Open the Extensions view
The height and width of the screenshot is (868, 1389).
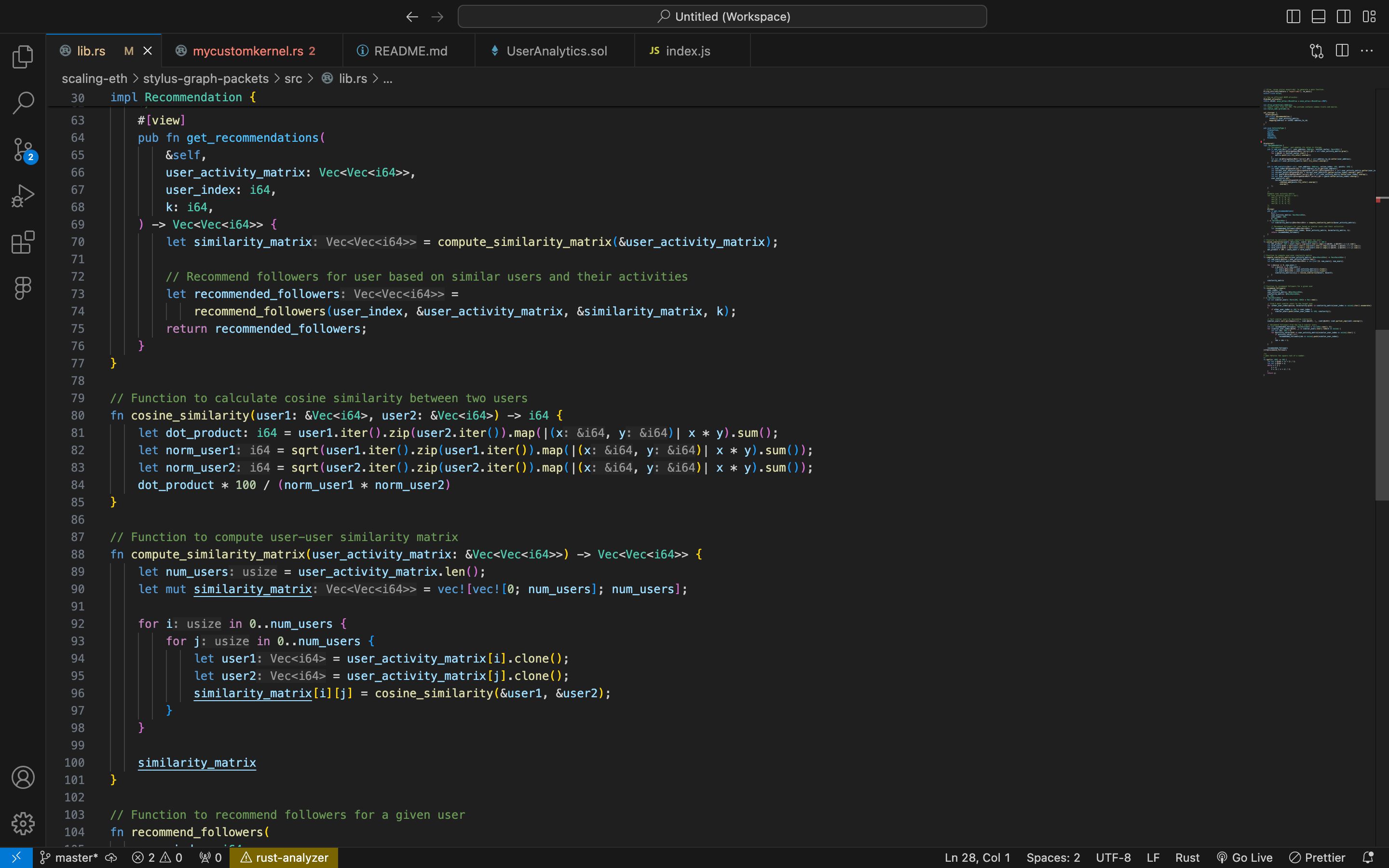[23, 242]
